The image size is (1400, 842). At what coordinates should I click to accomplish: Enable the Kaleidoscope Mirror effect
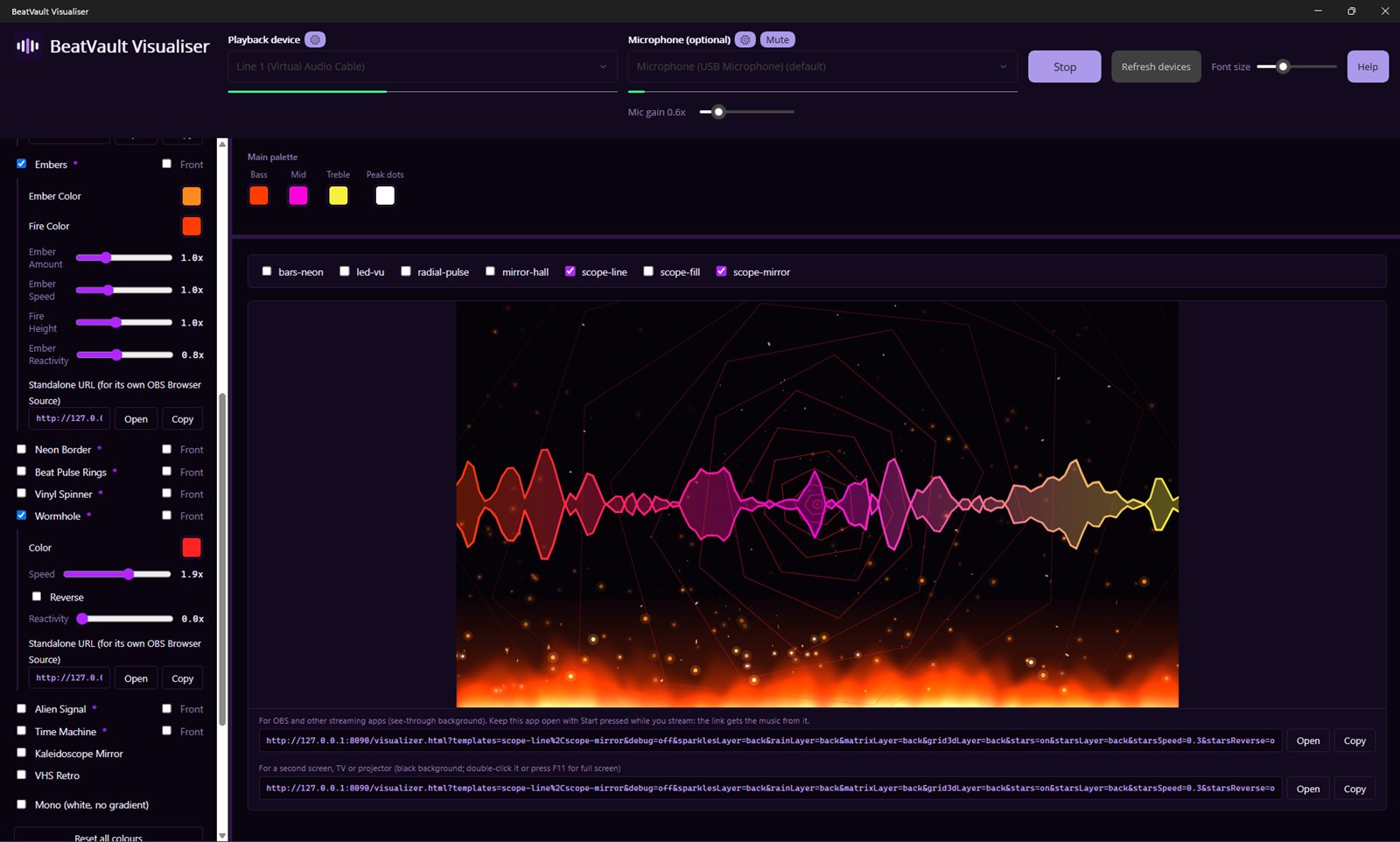click(x=22, y=753)
